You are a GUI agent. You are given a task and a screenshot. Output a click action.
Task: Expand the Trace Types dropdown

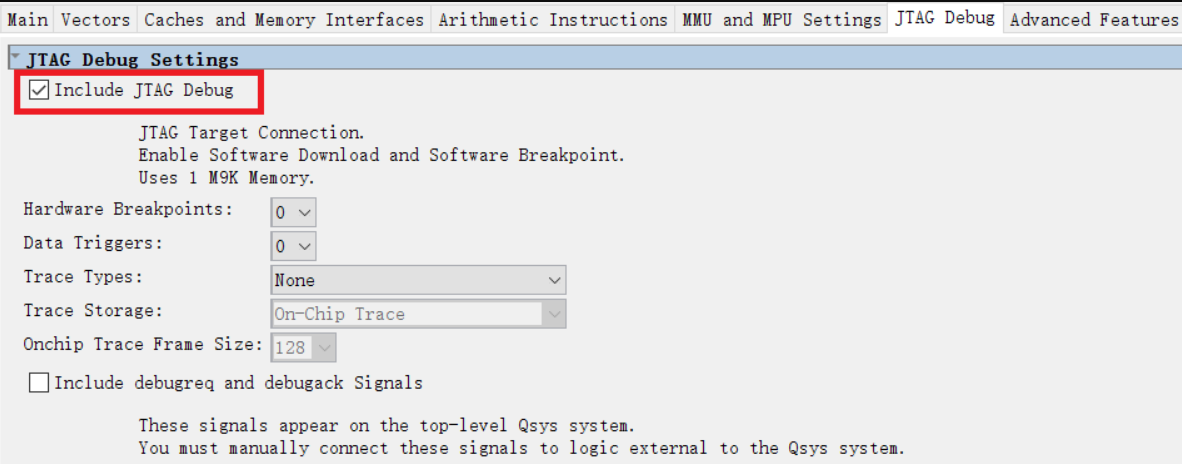point(418,280)
